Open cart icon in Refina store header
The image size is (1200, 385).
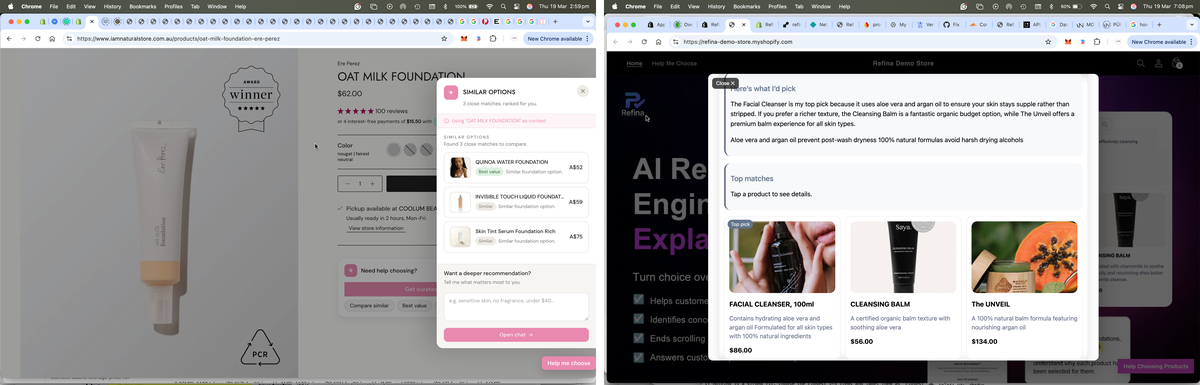click(x=1177, y=63)
